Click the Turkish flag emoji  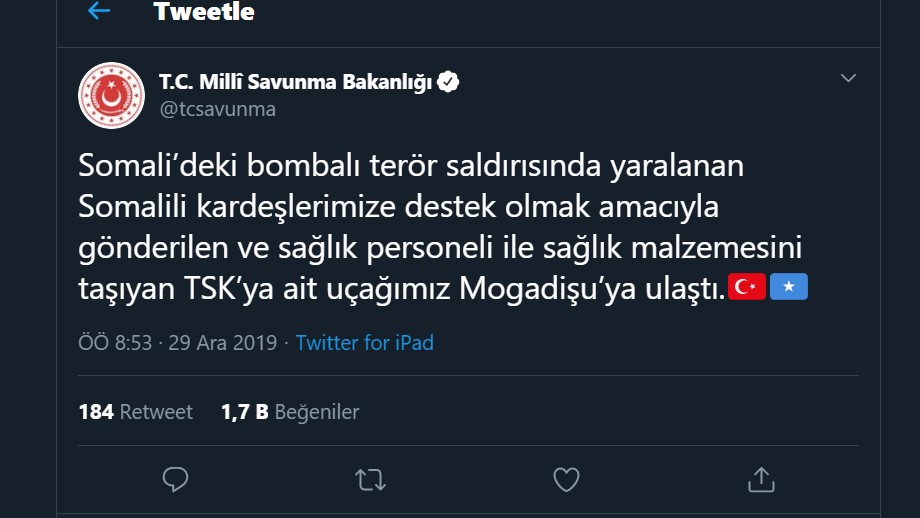747,287
